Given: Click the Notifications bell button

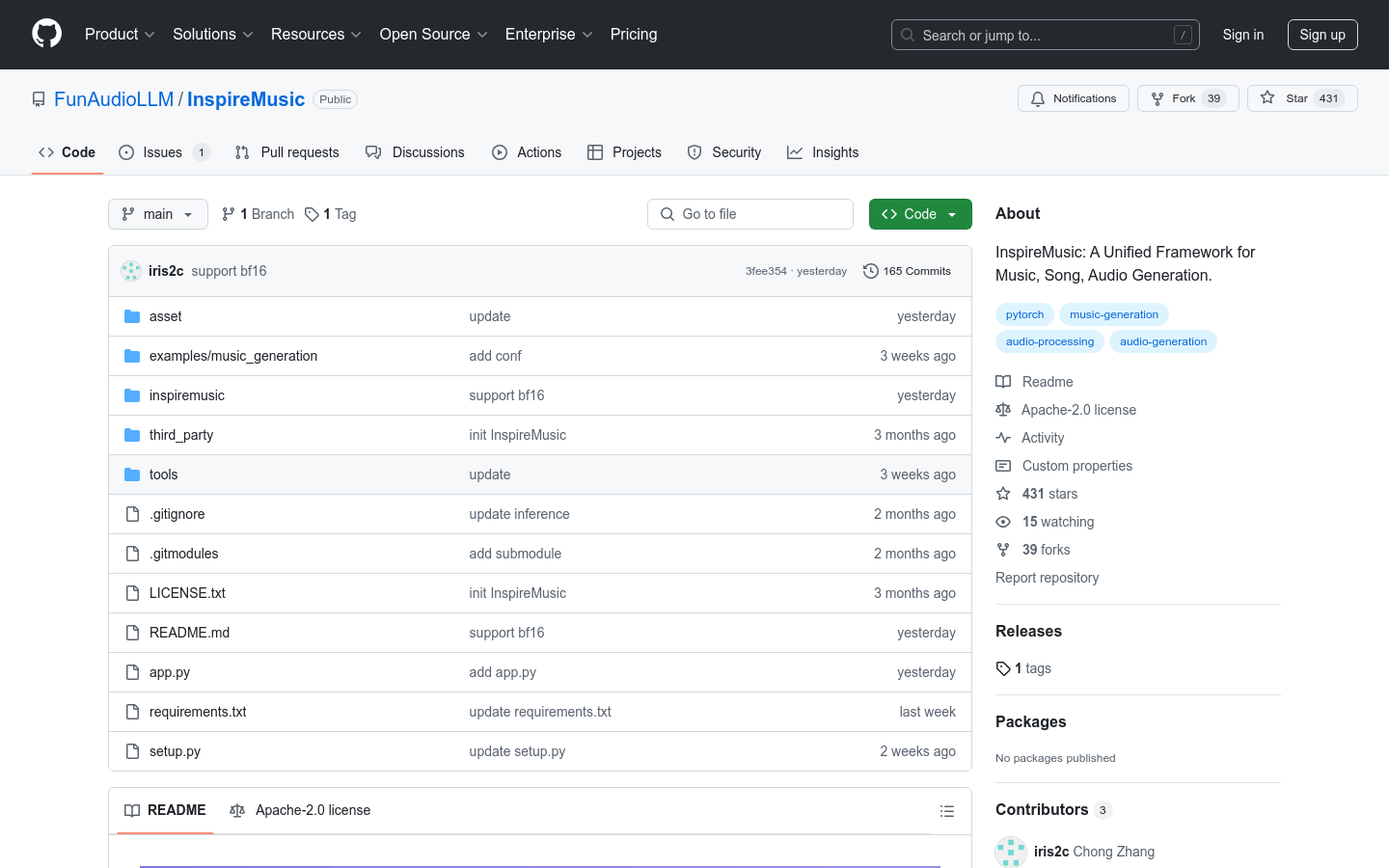Looking at the screenshot, I should [1073, 98].
